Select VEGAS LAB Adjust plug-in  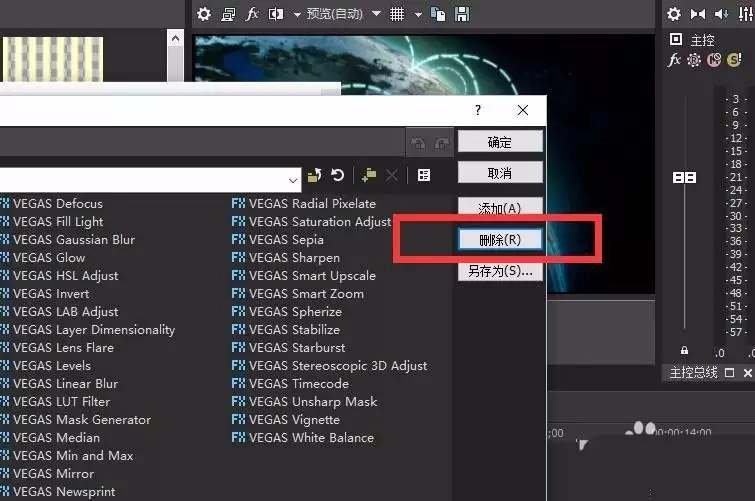click(x=59, y=312)
